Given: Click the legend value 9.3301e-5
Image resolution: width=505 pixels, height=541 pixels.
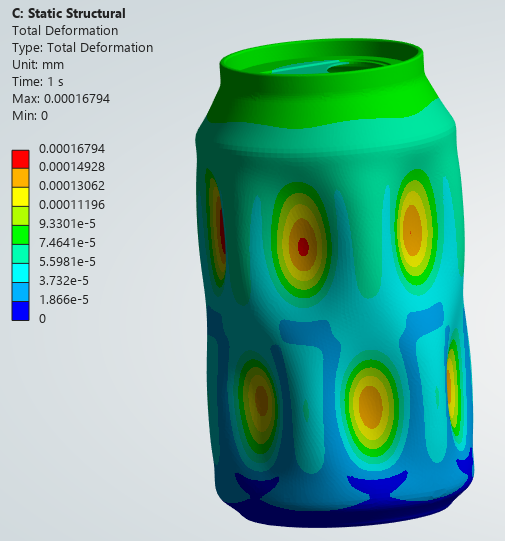Looking at the screenshot, I should pyautogui.click(x=67, y=224).
